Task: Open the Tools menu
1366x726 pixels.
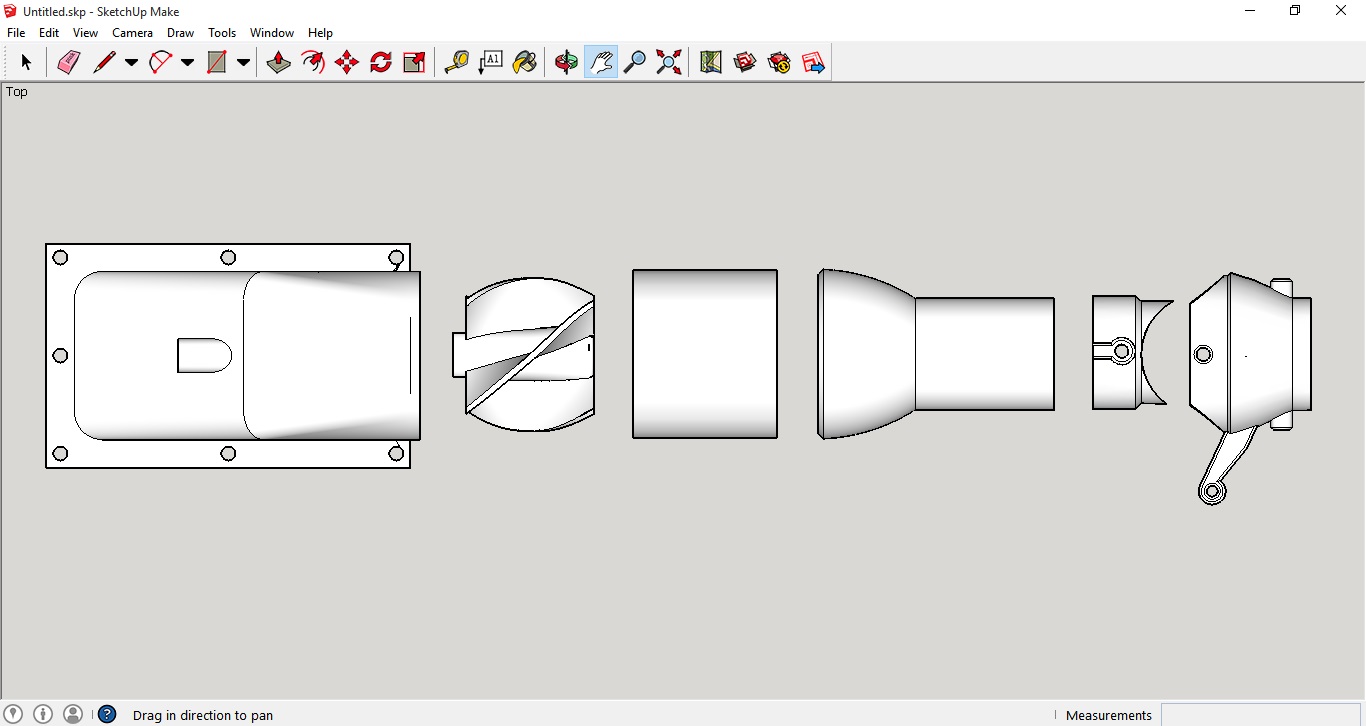Action: pyautogui.click(x=222, y=33)
